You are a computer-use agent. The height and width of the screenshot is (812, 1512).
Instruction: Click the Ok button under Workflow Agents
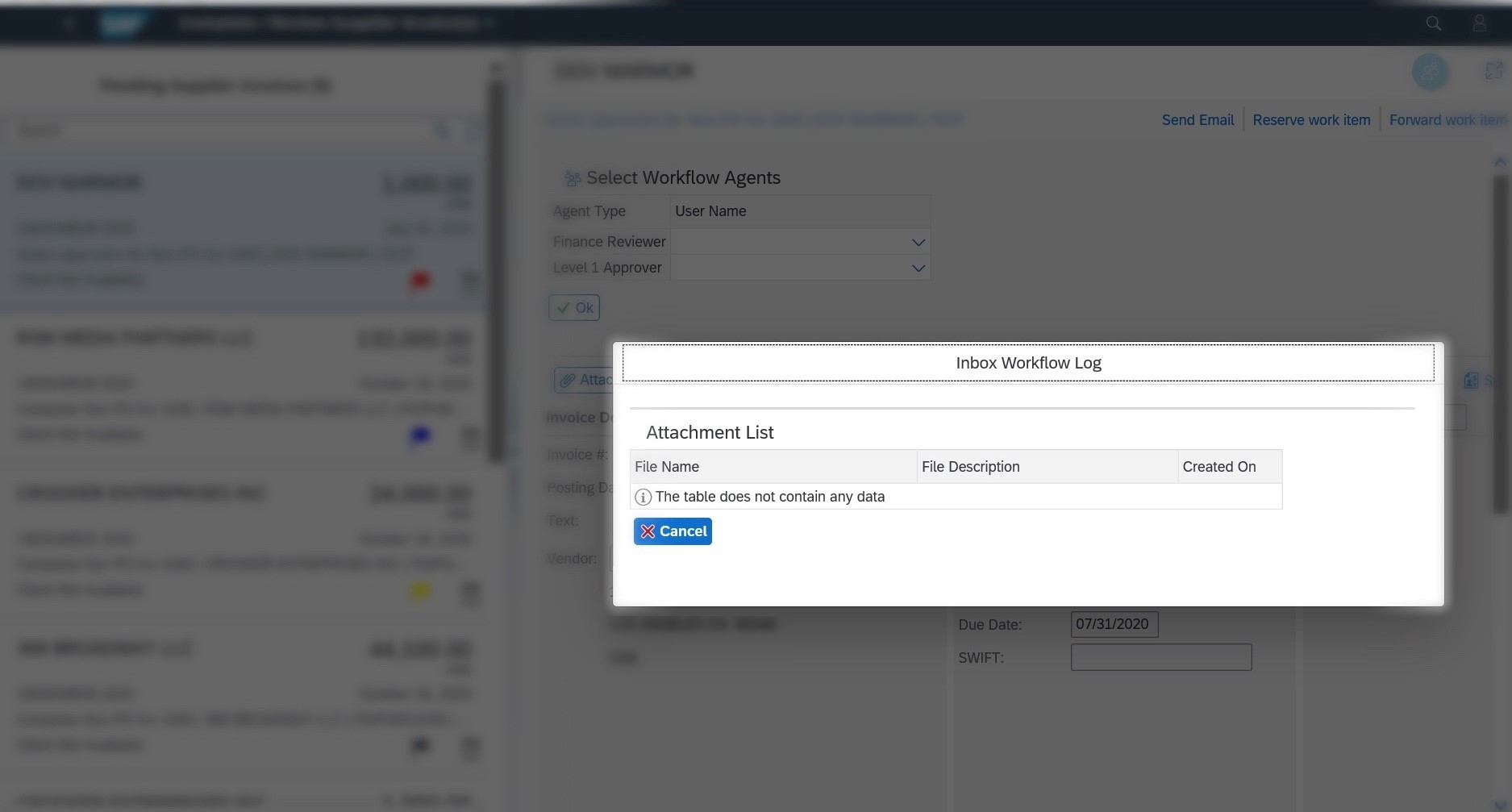(x=574, y=307)
